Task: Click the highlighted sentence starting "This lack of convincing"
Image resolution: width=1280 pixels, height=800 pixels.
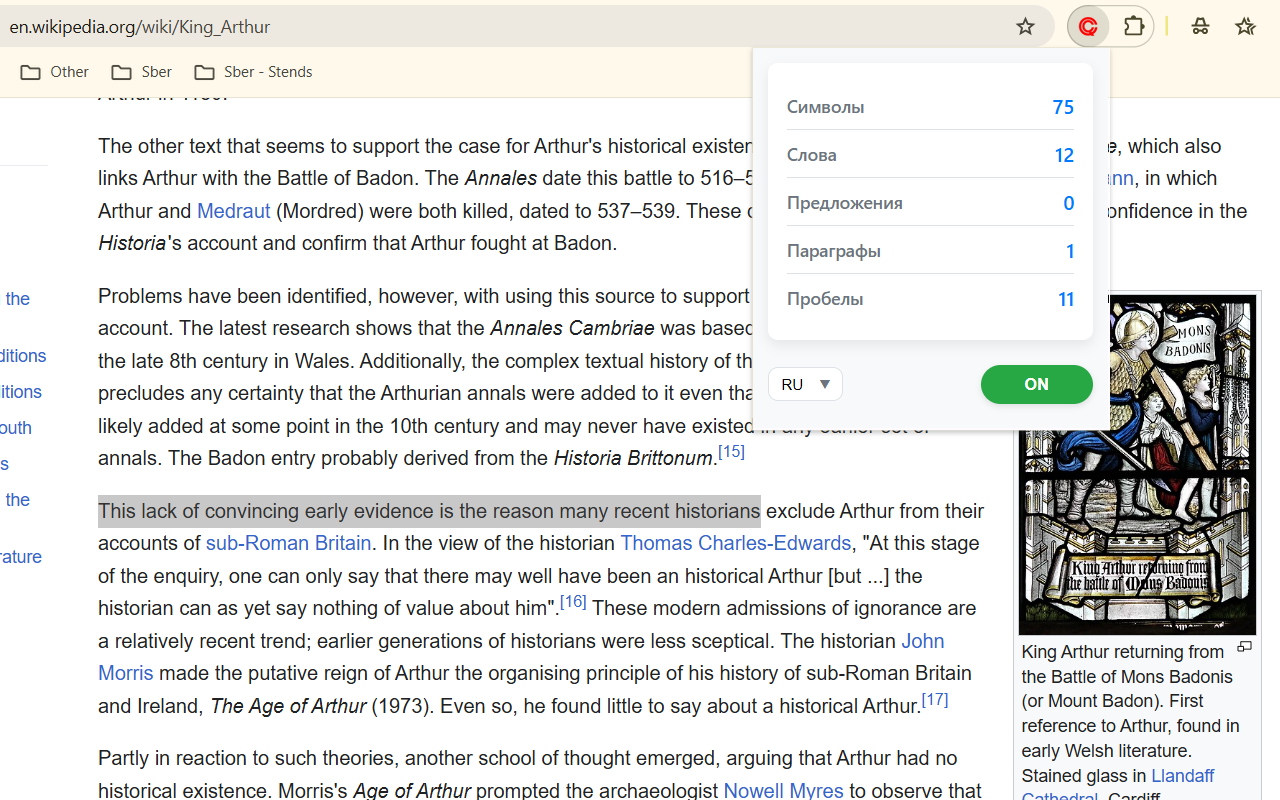Action: click(429, 511)
